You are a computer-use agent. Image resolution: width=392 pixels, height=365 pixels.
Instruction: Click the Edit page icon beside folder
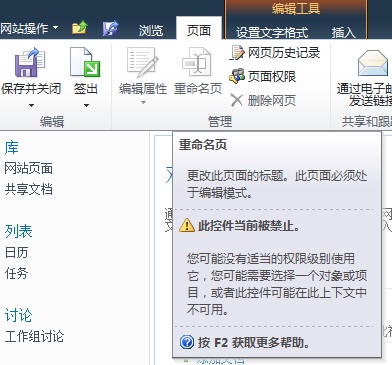coord(110,28)
